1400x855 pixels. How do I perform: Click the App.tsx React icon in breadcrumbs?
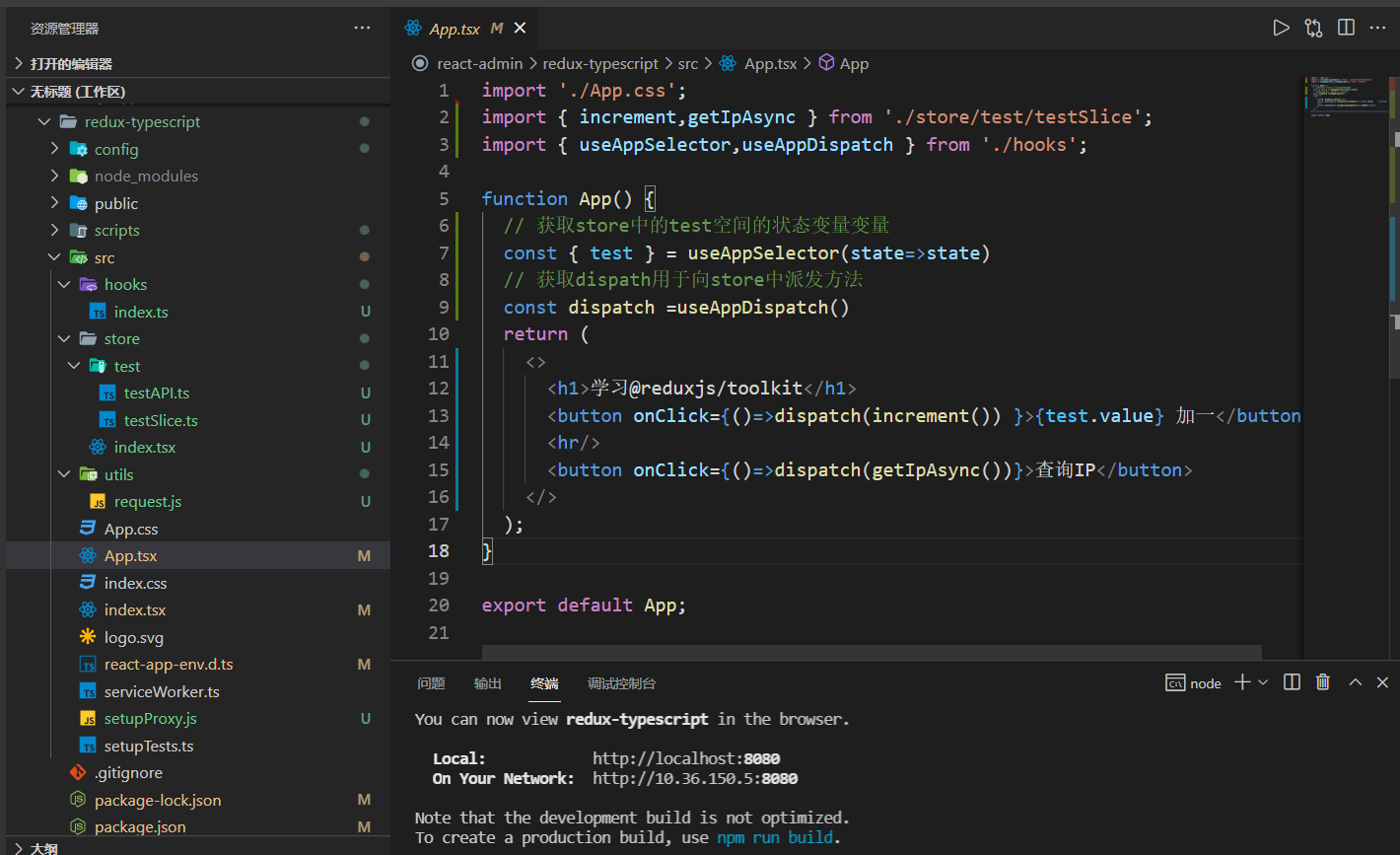tap(728, 63)
